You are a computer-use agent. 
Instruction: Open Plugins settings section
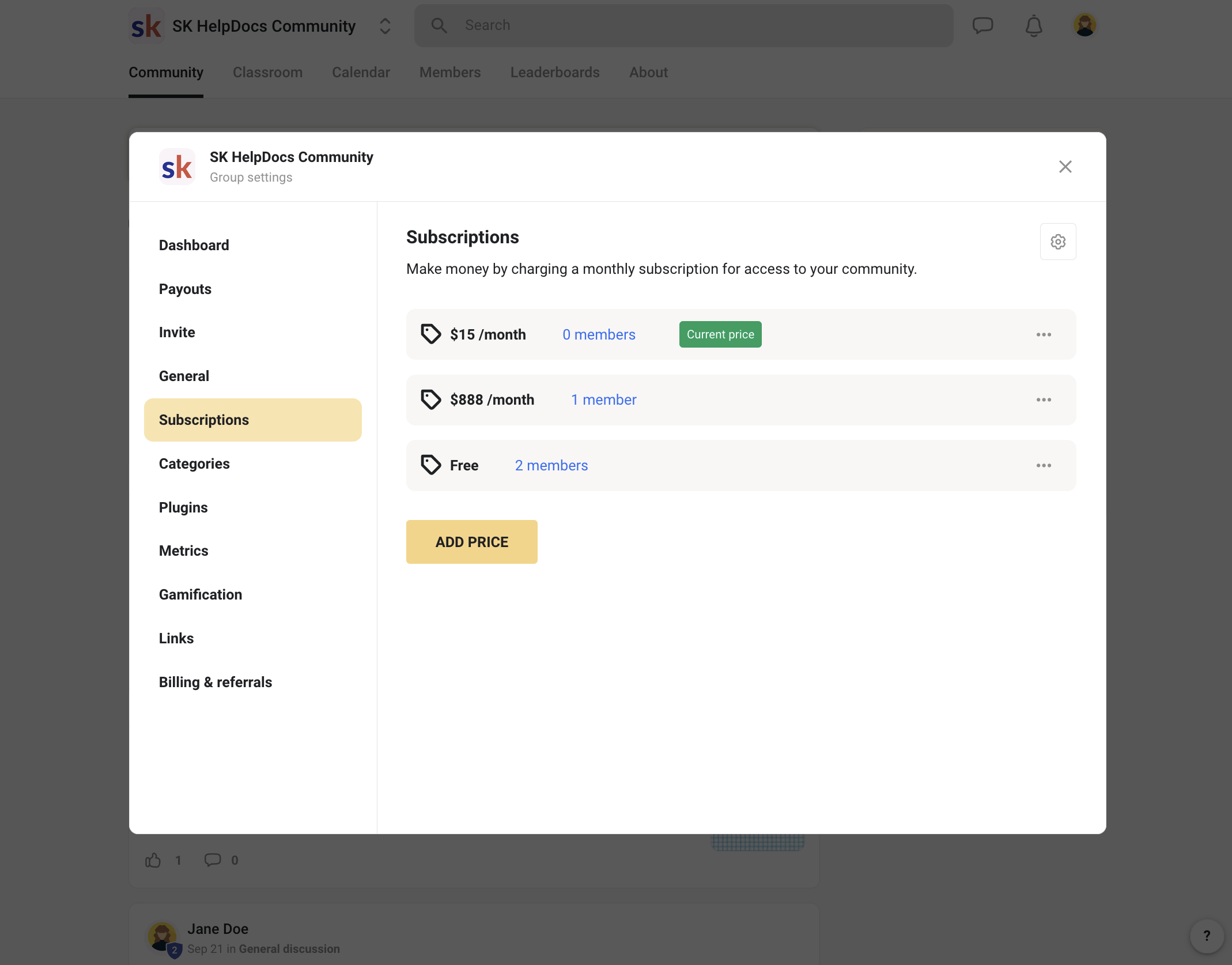point(253,507)
